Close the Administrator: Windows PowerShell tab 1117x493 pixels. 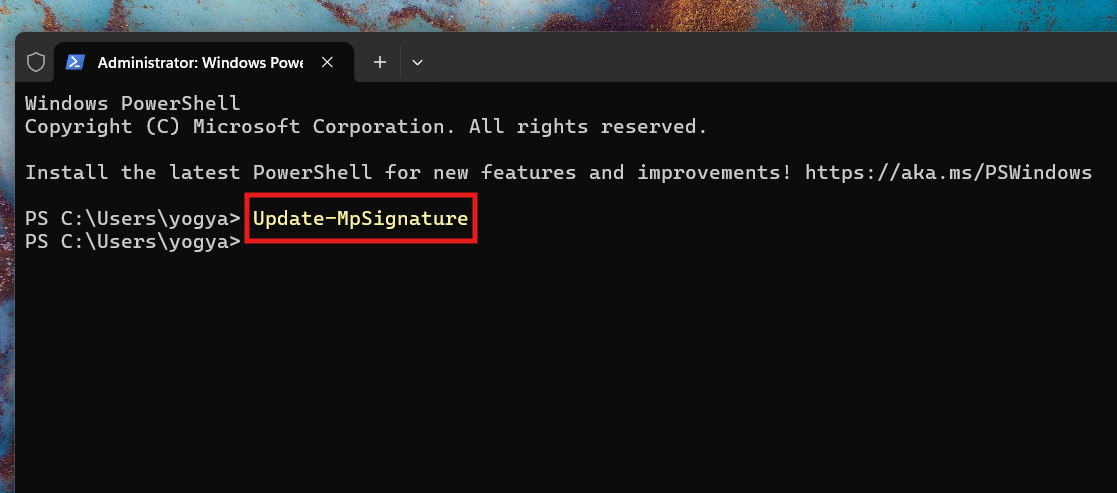tap(327, 63)
